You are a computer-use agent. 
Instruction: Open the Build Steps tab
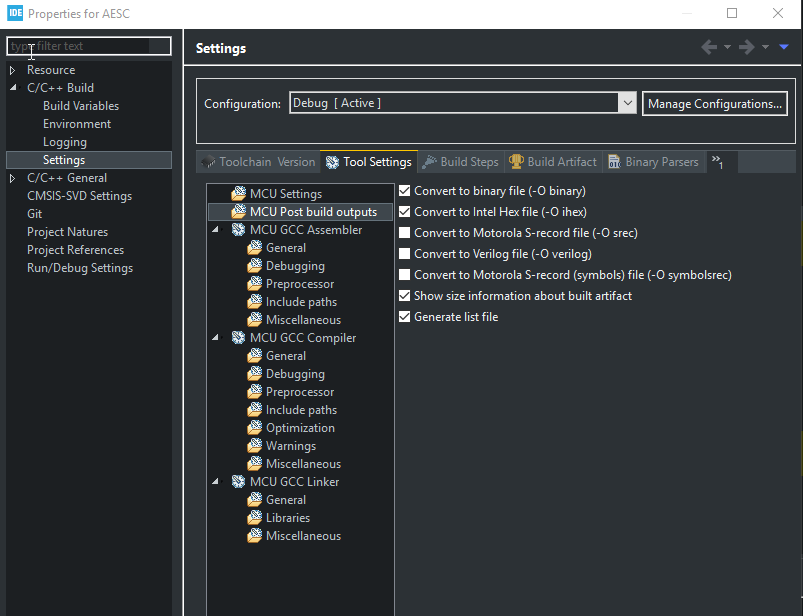point(460,162)
